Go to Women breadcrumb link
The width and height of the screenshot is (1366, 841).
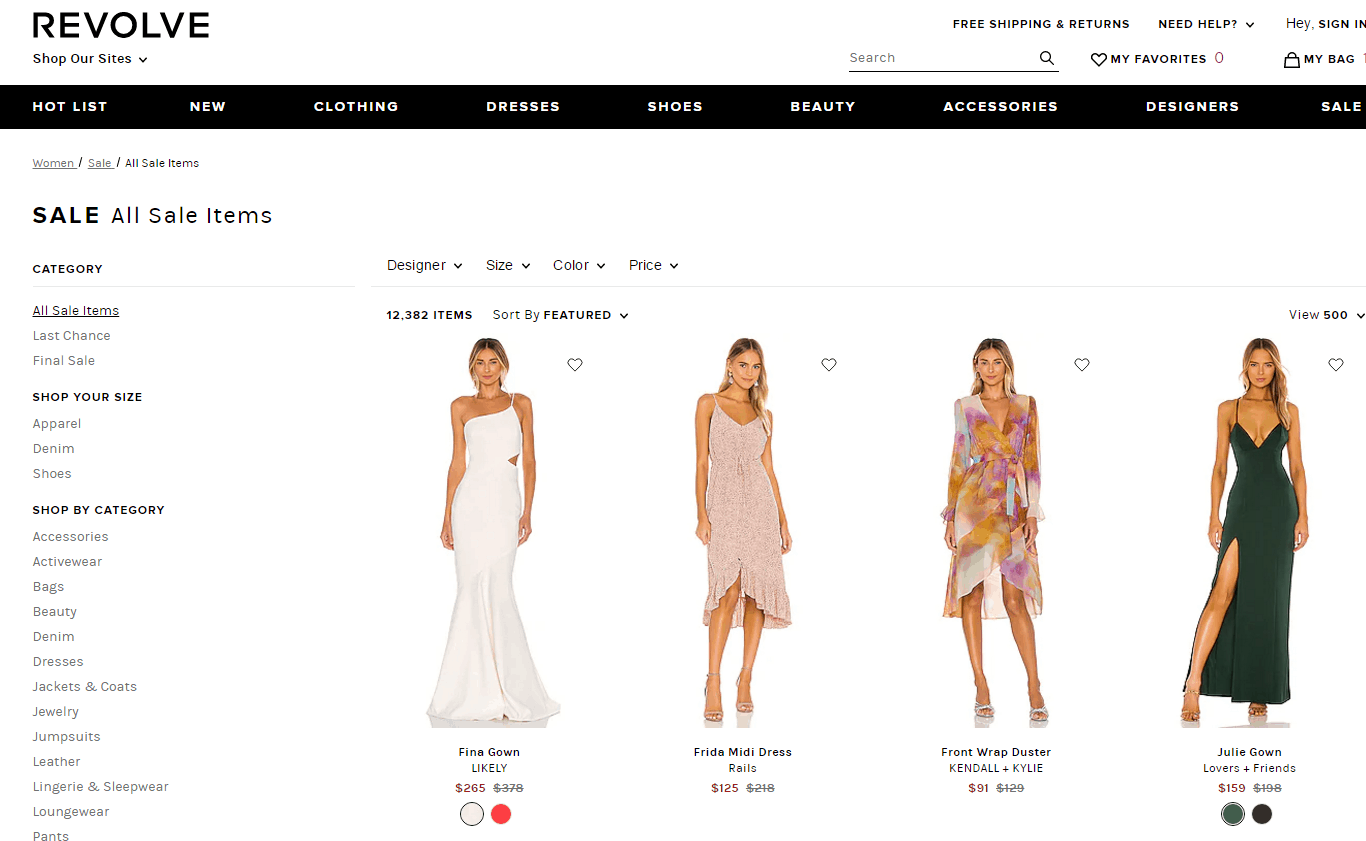53,163
